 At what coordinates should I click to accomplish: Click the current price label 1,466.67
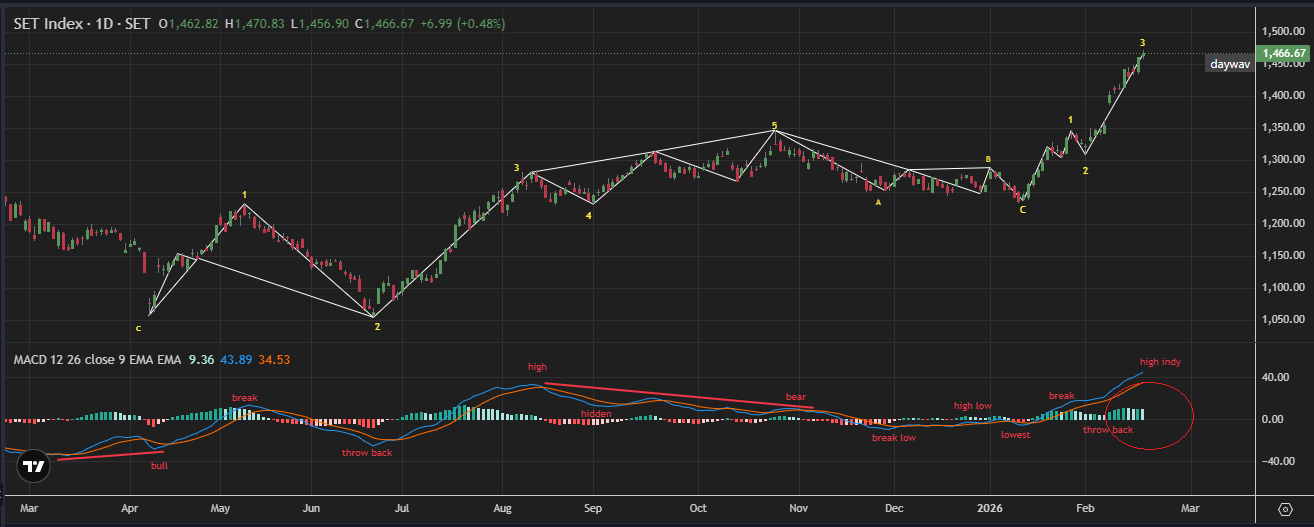tap(1284, 53)
